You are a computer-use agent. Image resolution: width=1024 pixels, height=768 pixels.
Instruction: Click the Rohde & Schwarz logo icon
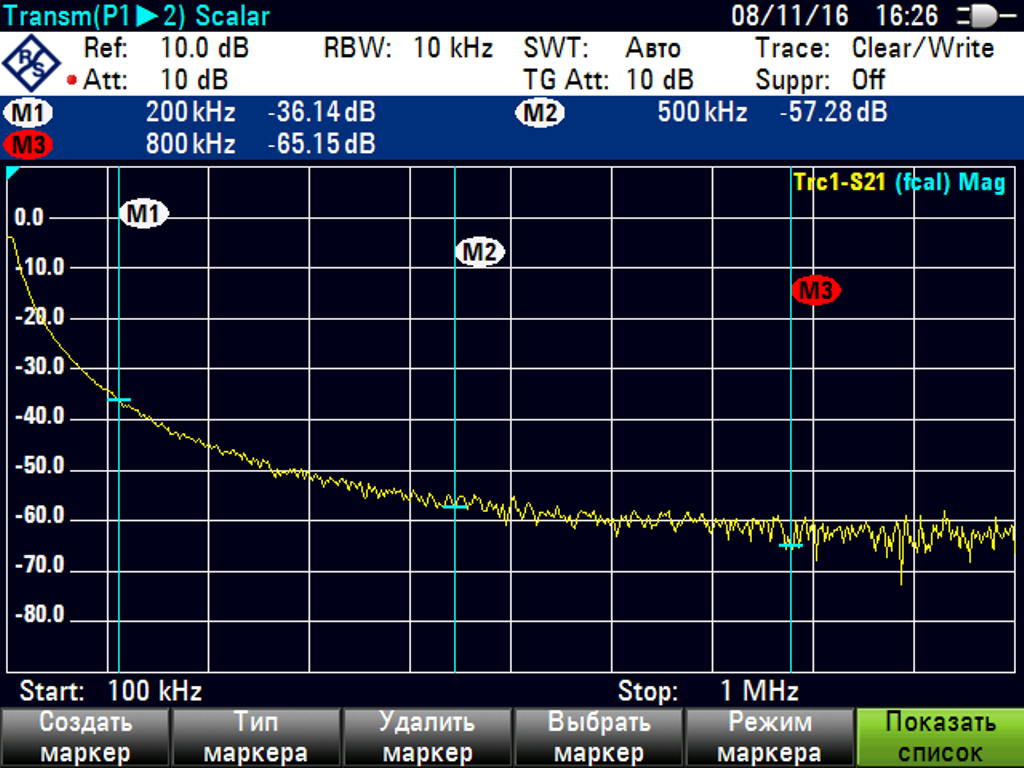[32, 63]
